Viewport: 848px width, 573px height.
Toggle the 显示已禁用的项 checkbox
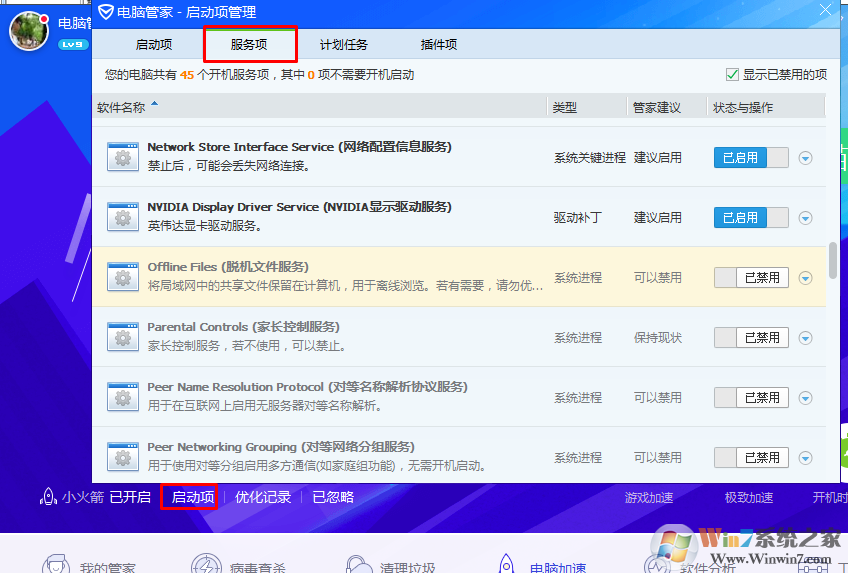(732, 75)
